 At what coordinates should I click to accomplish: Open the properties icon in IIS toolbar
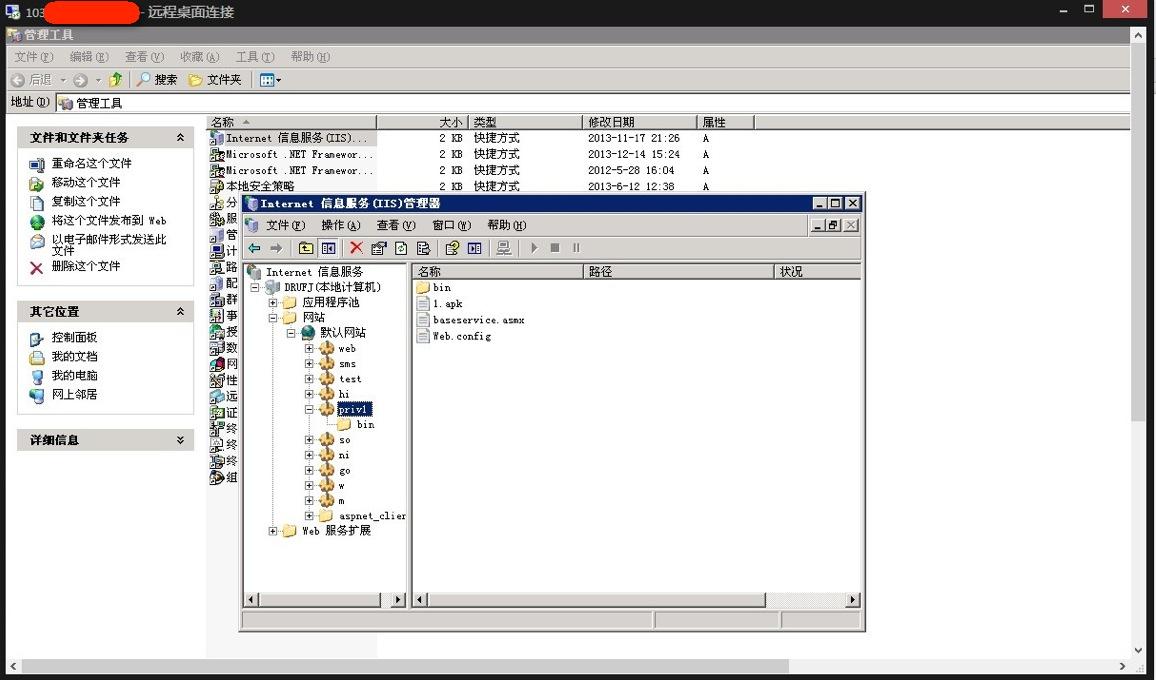pos(378,249)
